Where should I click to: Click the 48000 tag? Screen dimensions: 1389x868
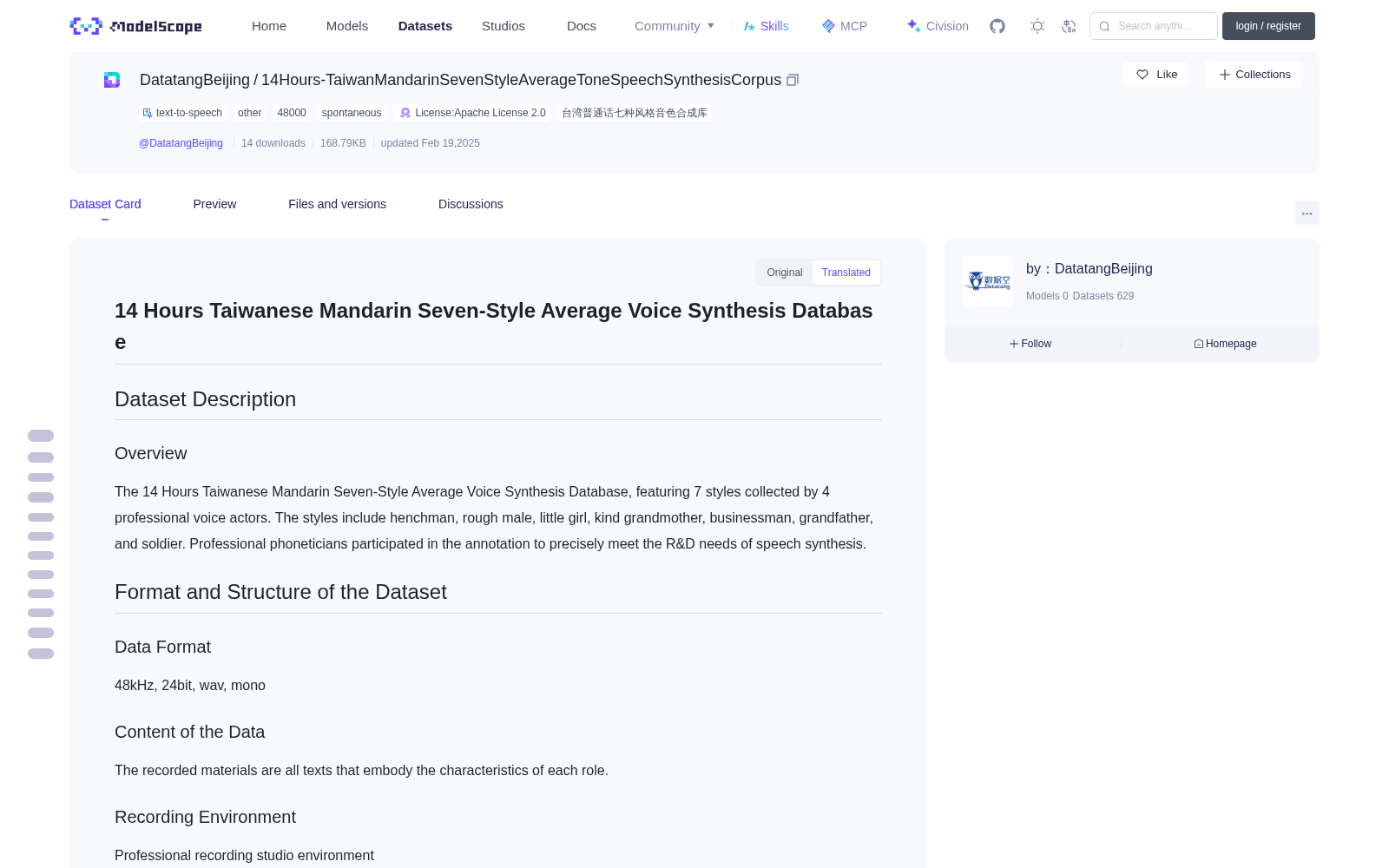click(292, 113)
